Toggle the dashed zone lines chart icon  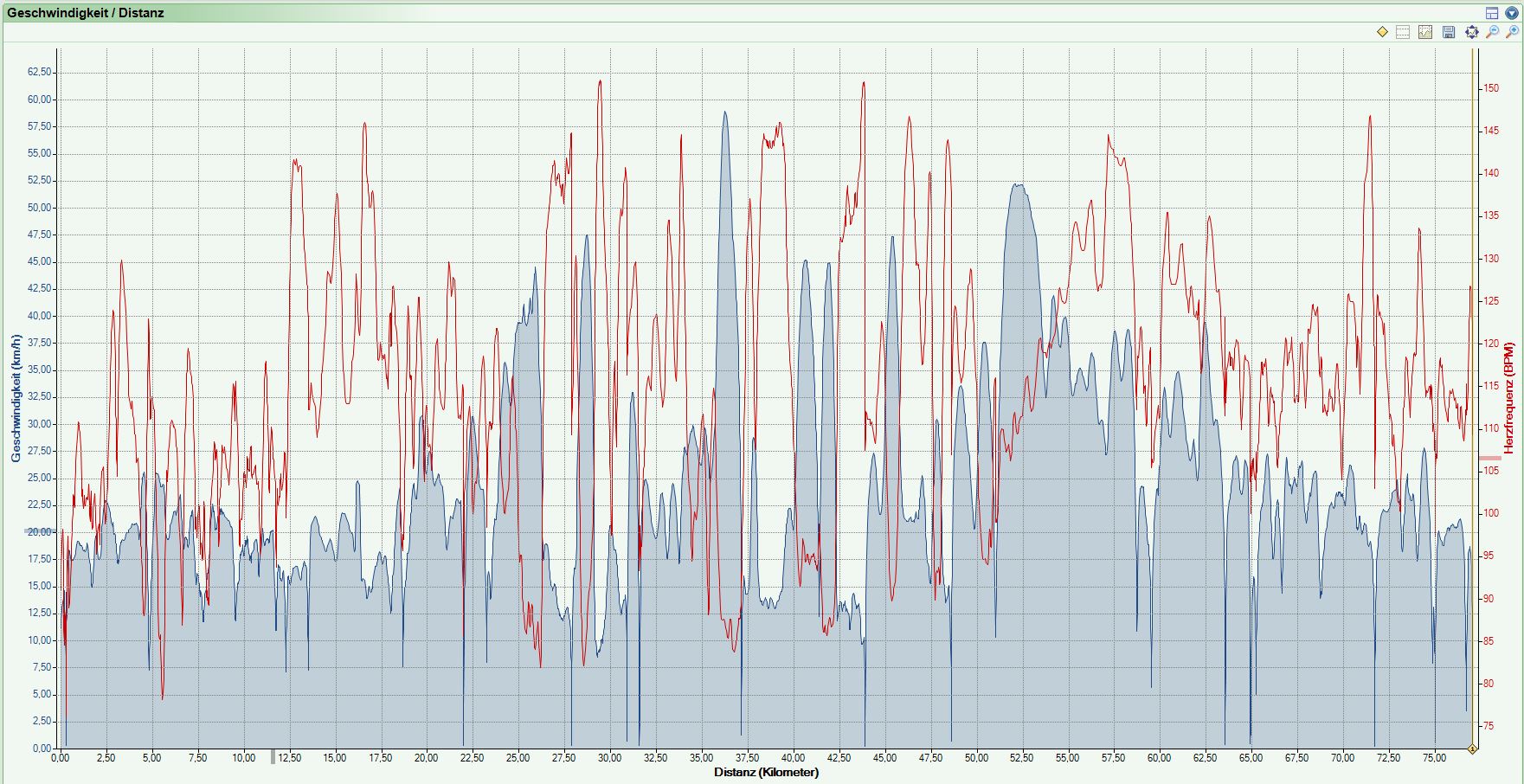tap(1403, 32)
